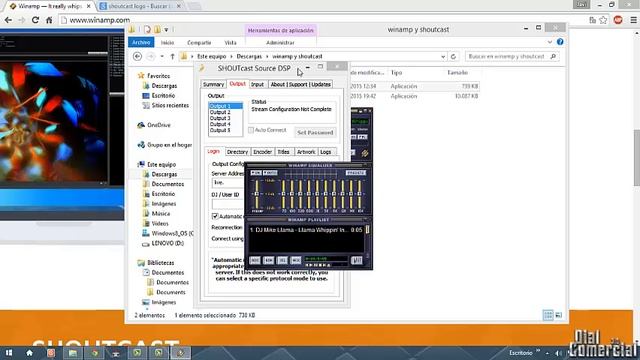Screen dimensions: 640x360
Task: Open the Chrome menu button
Action: [633, 20]
